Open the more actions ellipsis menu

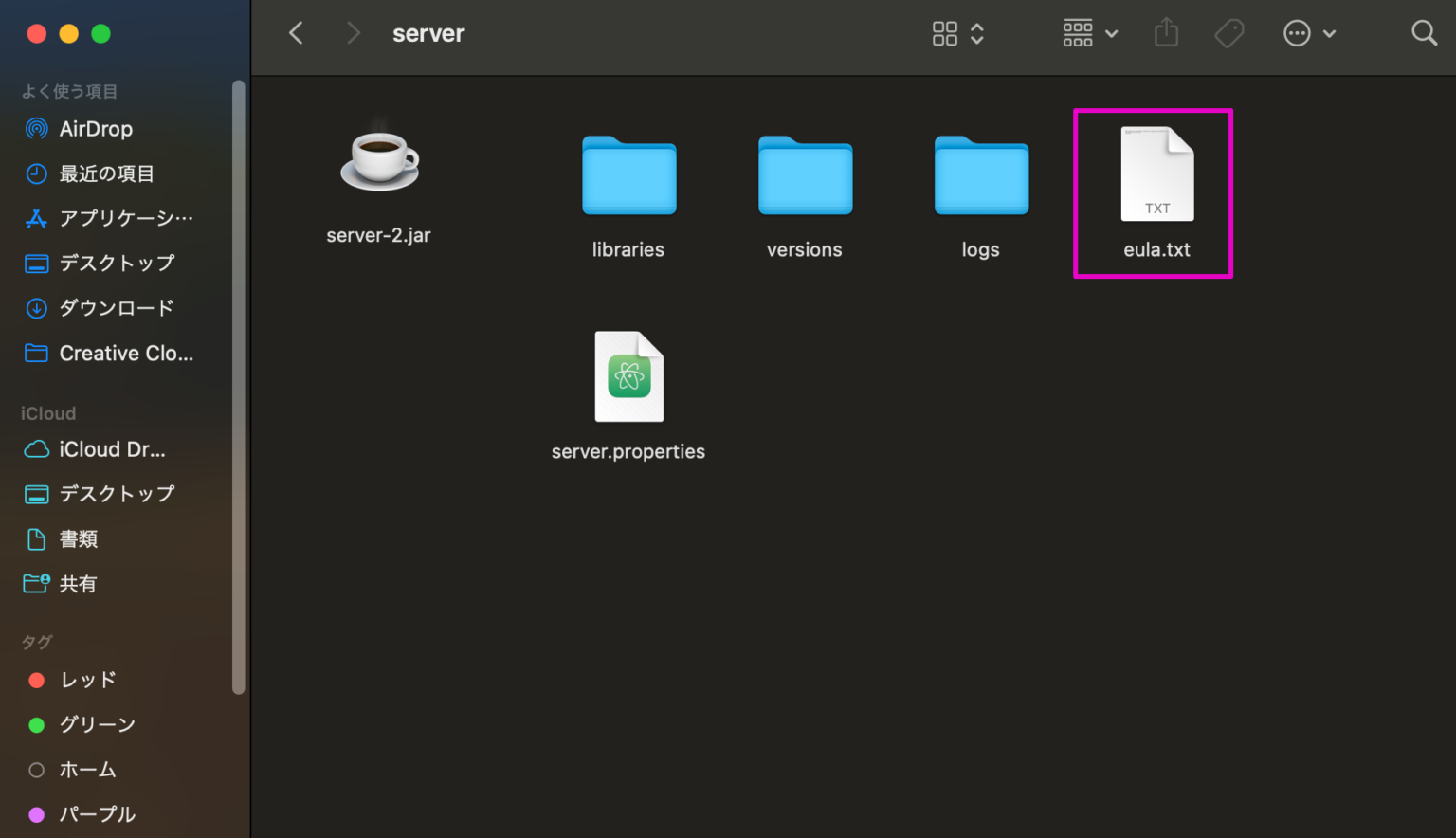[1309, 33]
